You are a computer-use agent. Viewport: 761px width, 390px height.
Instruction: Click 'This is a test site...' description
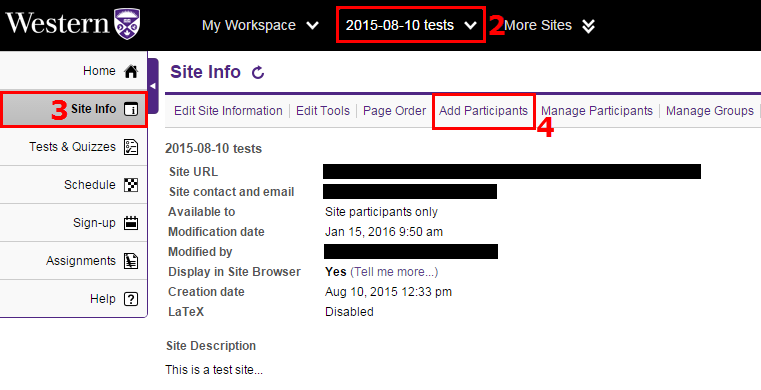pyautogui.click(x=214, y=370)
